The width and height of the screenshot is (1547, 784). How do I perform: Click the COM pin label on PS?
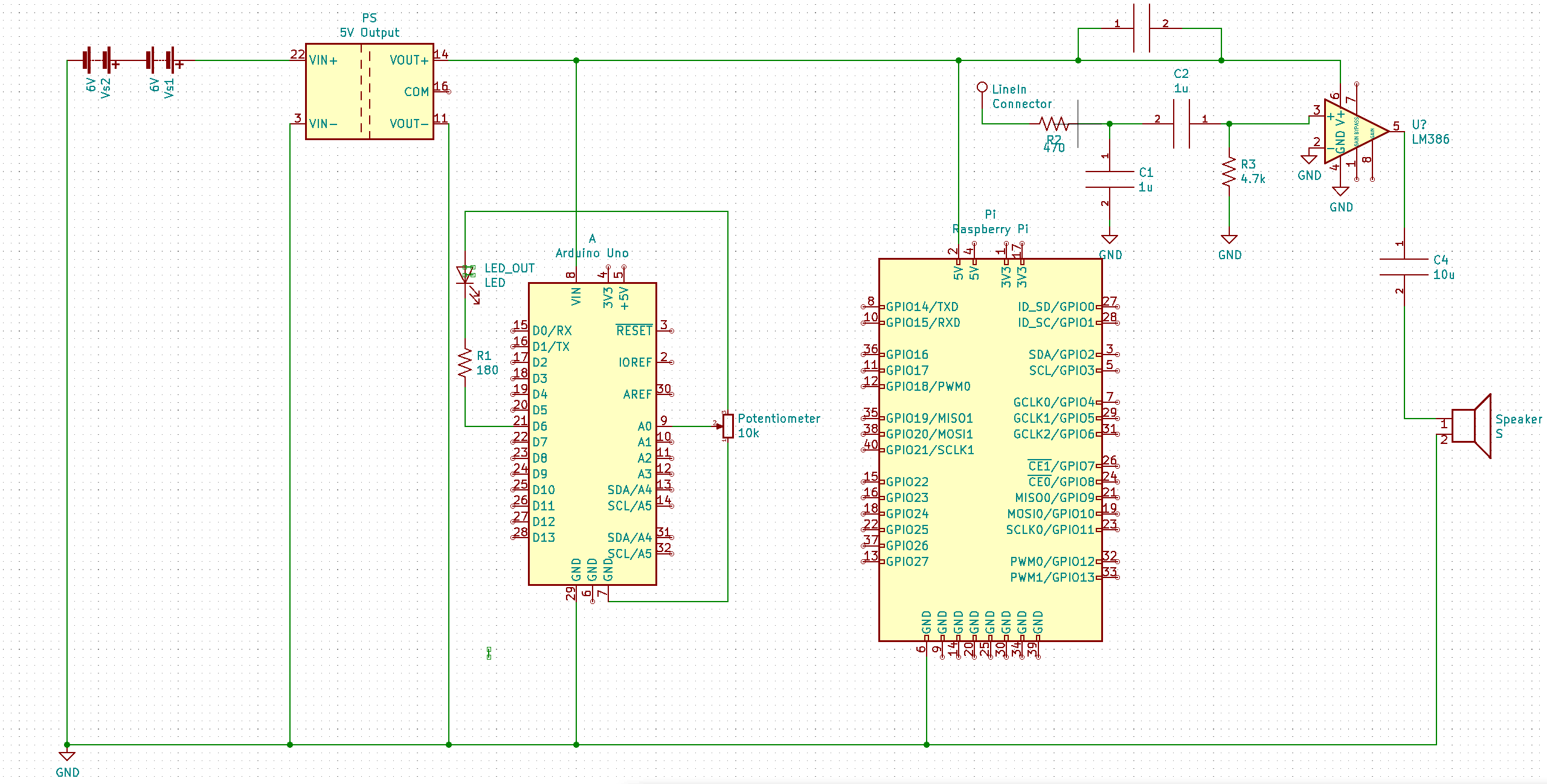[416, 92]
